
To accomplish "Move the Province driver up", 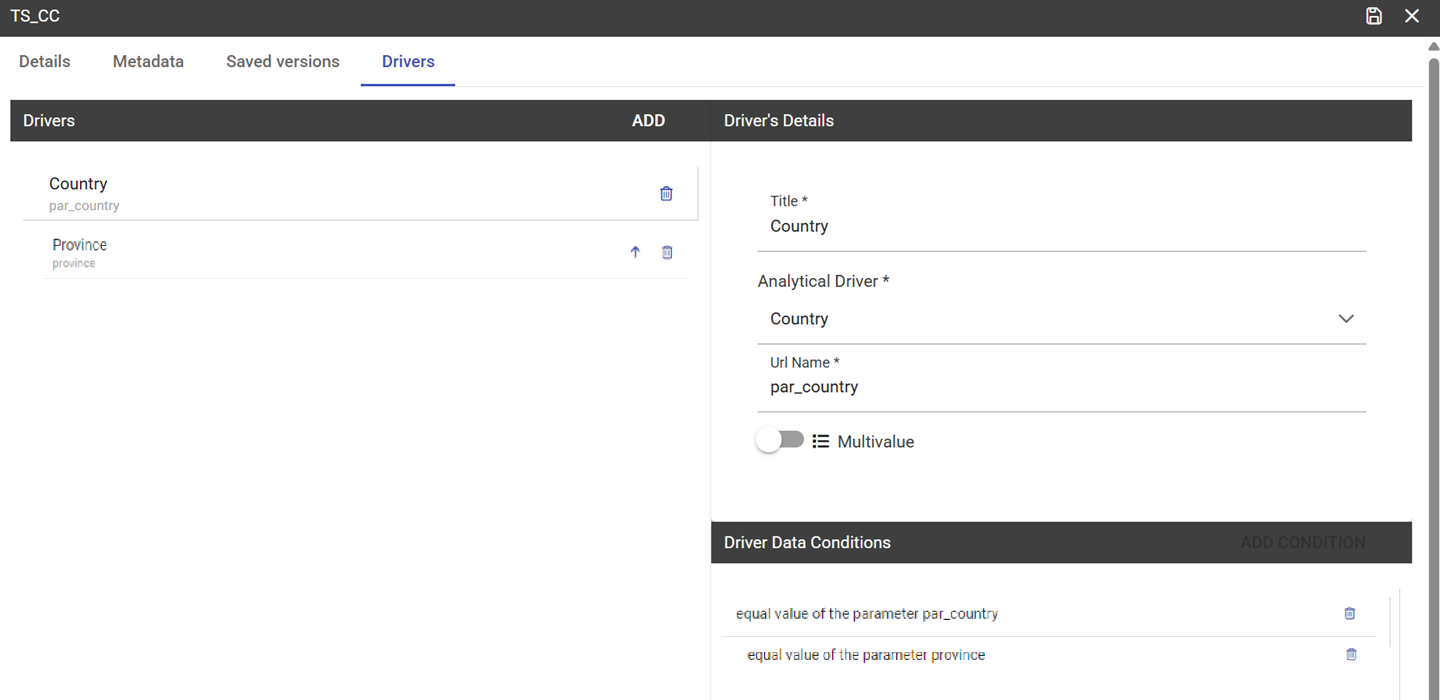I will pyautogui.click(x=635, y=253).
